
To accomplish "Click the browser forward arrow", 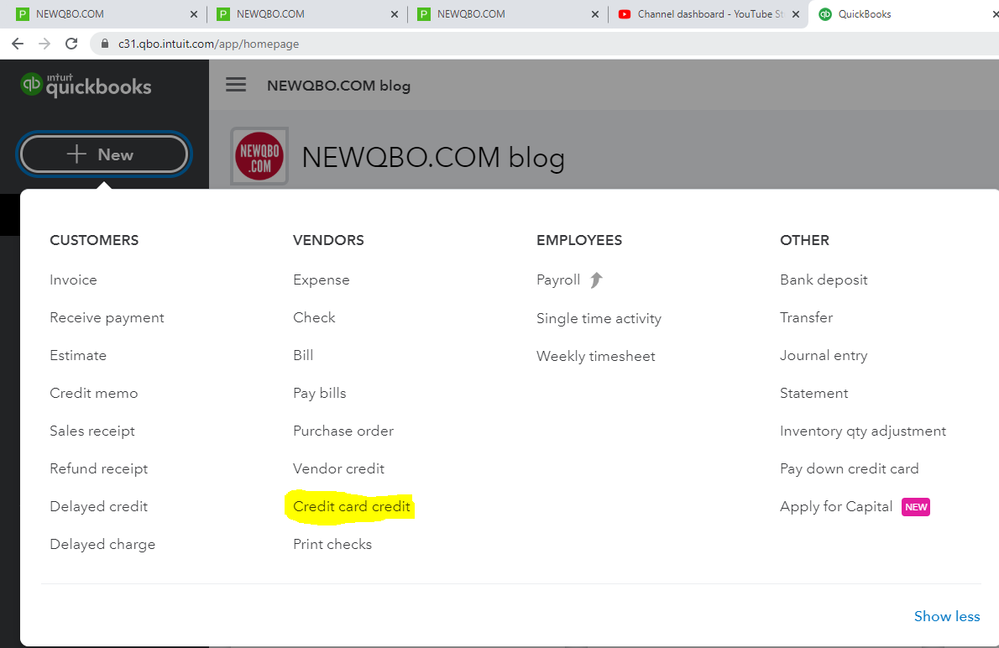I will (x=44, y=43).
